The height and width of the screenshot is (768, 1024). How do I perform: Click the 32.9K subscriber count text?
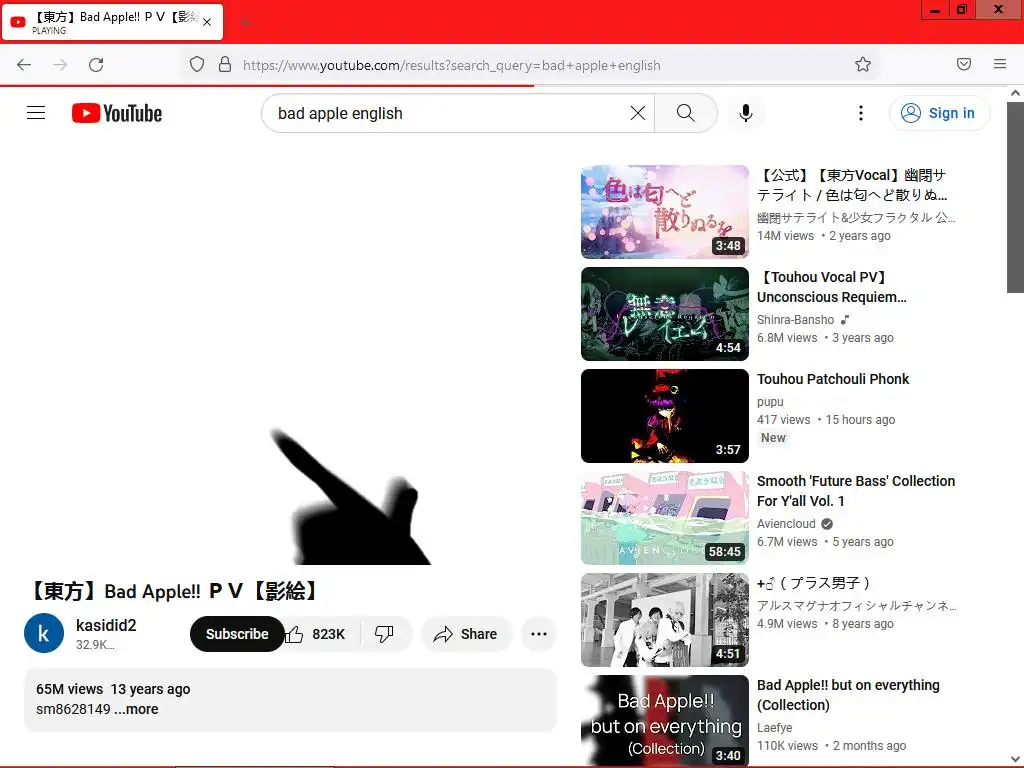[x=95, y=645]
